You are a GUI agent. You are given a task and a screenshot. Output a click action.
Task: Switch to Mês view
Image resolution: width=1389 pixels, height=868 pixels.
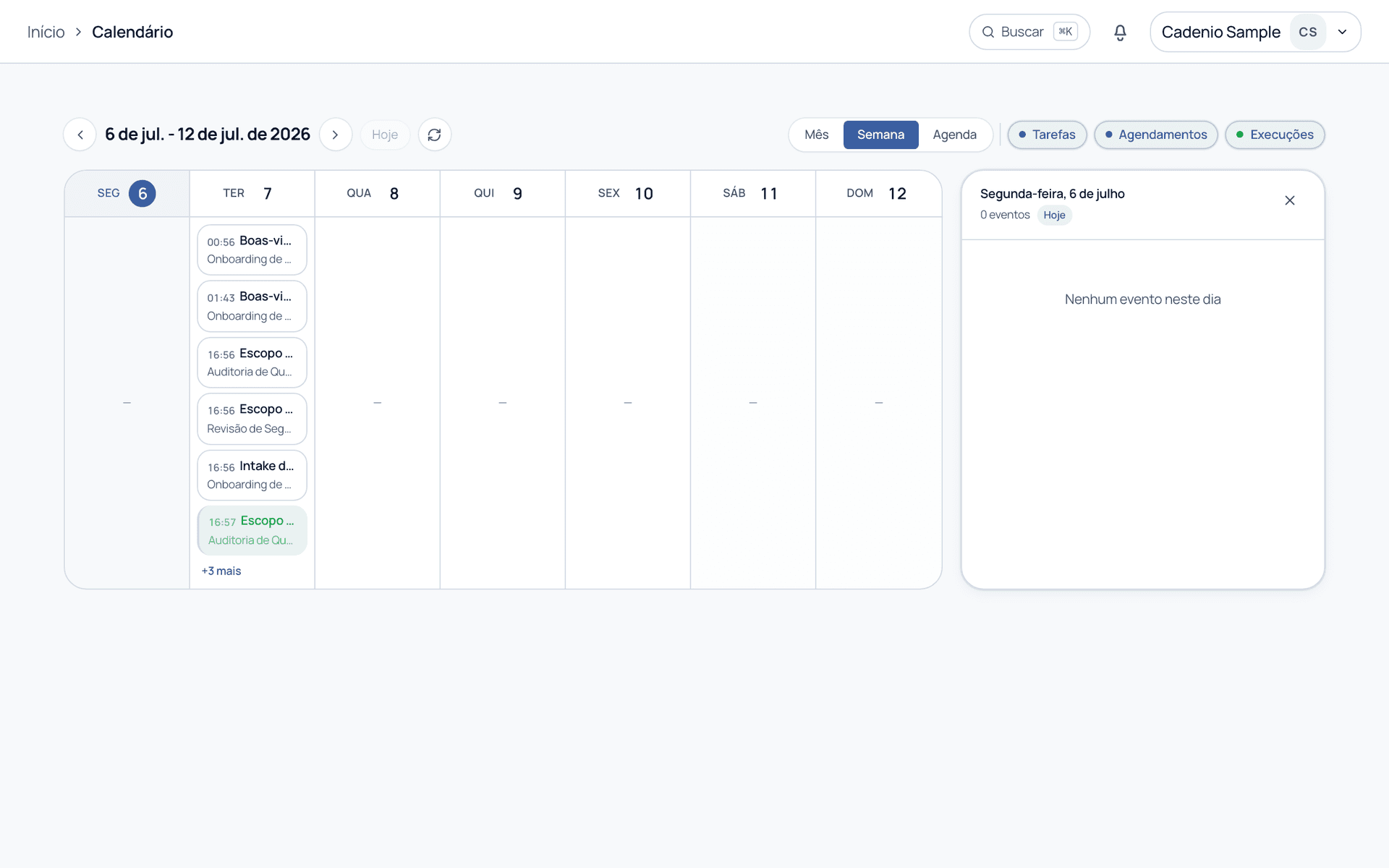816,135
